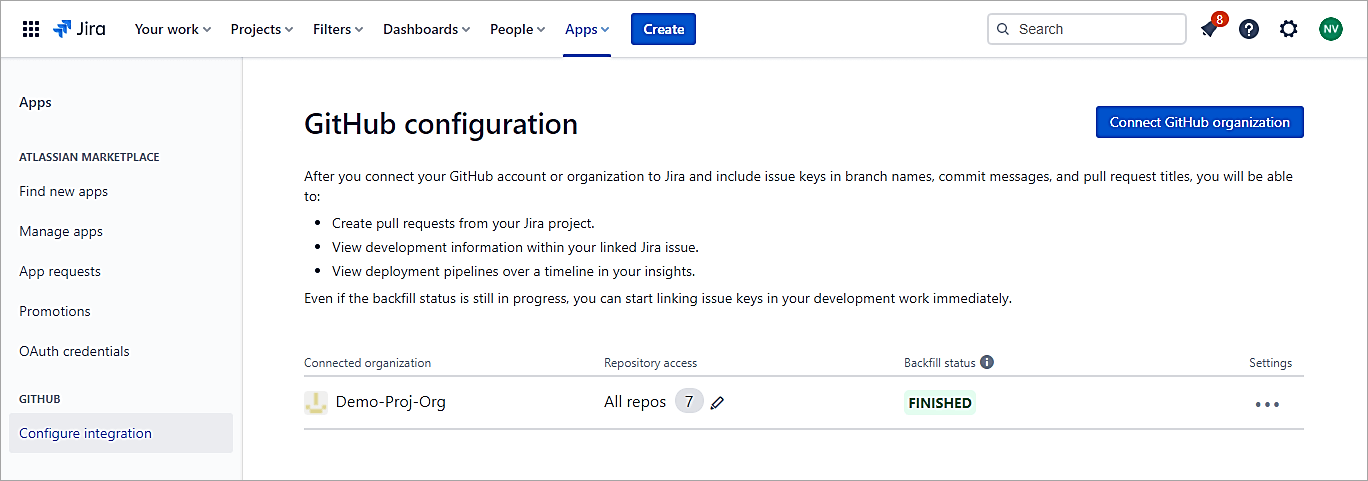This screenshot has height=481, width=1368.
Task: Edit repository access with pencil icon
Action: [x=717, y=403]
